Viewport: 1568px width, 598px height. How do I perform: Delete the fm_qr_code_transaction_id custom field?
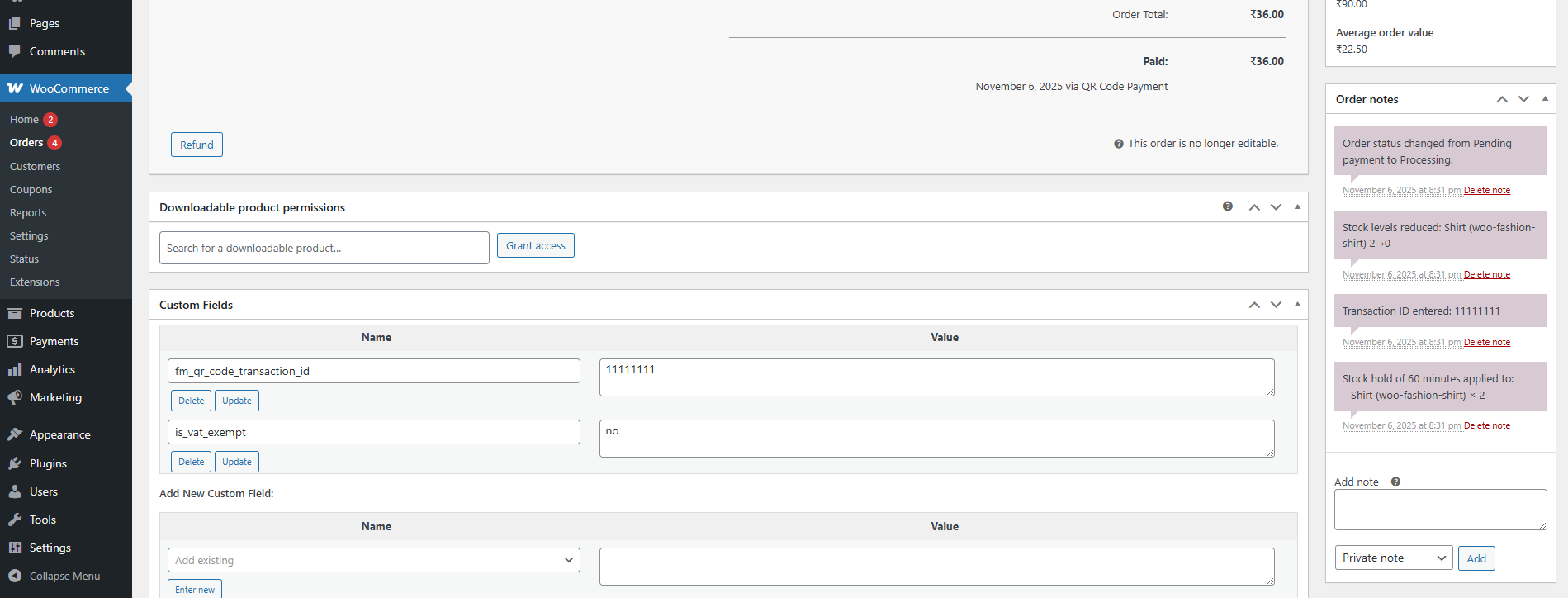point(191,401)
